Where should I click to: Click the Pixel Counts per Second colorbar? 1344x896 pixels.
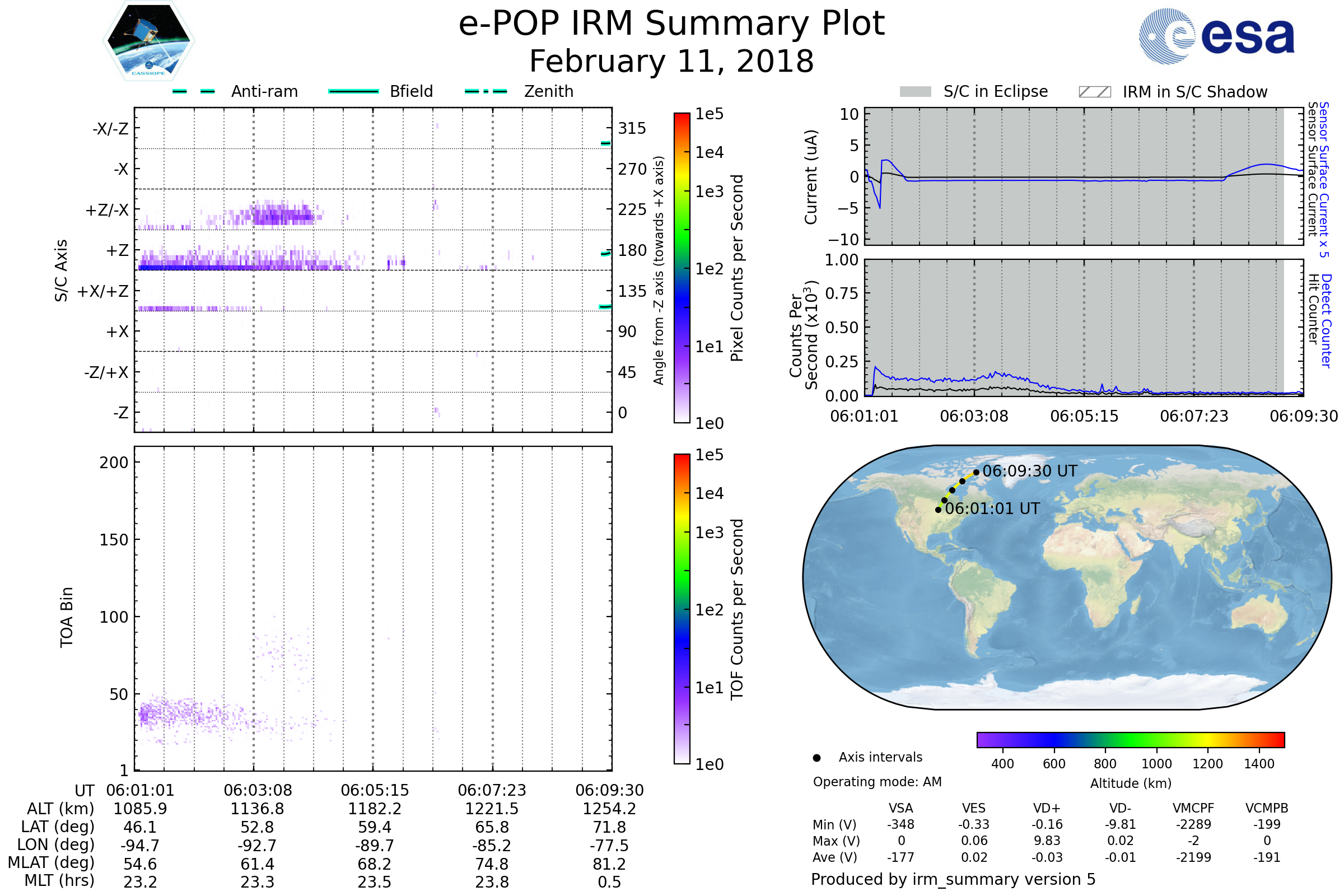pyautogui.click(x=682, y=268)
